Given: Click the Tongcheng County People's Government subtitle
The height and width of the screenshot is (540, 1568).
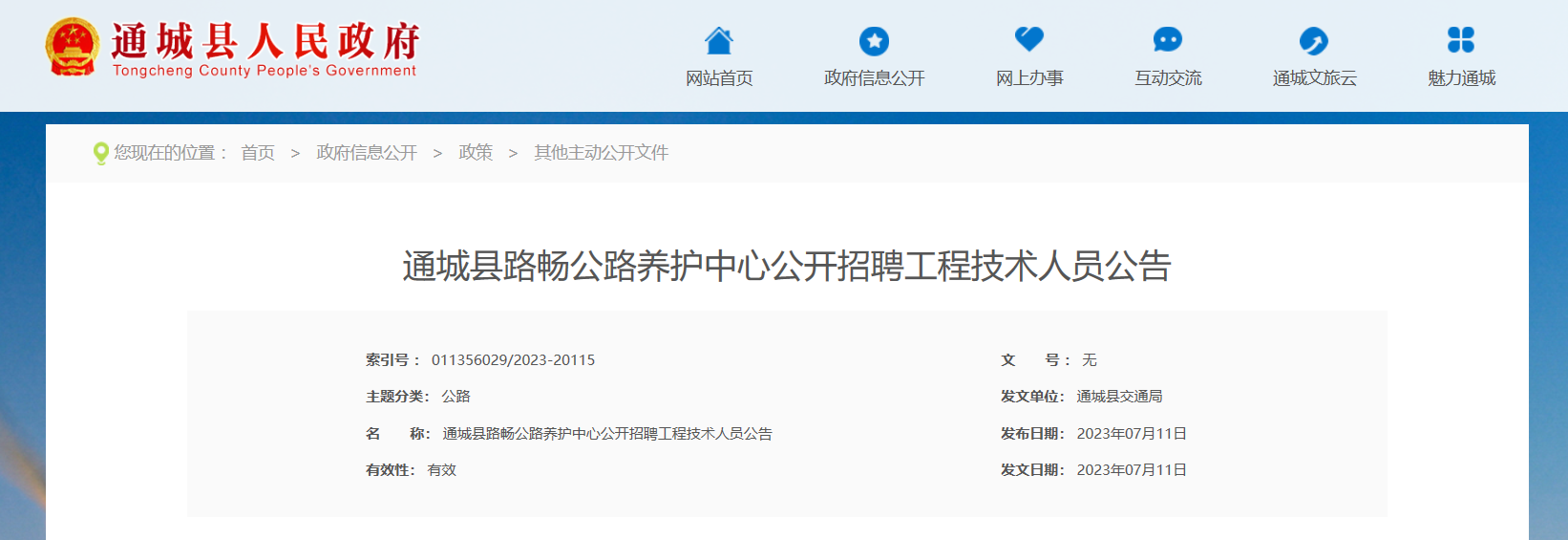Looking at the screenshot, I should pos(265,71).
